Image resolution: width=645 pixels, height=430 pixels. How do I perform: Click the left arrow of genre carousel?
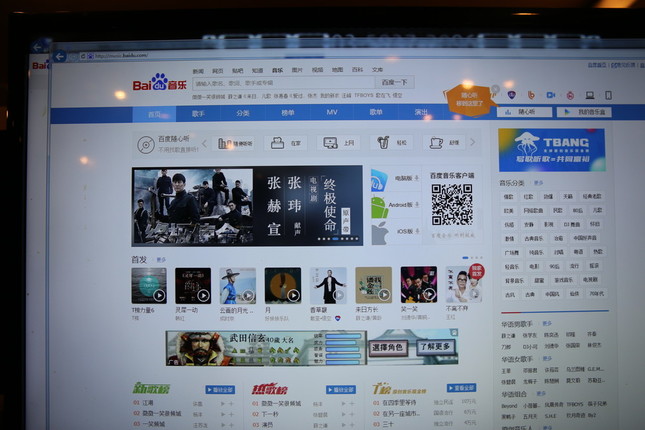pyautogui.click(x=203, y=144)
